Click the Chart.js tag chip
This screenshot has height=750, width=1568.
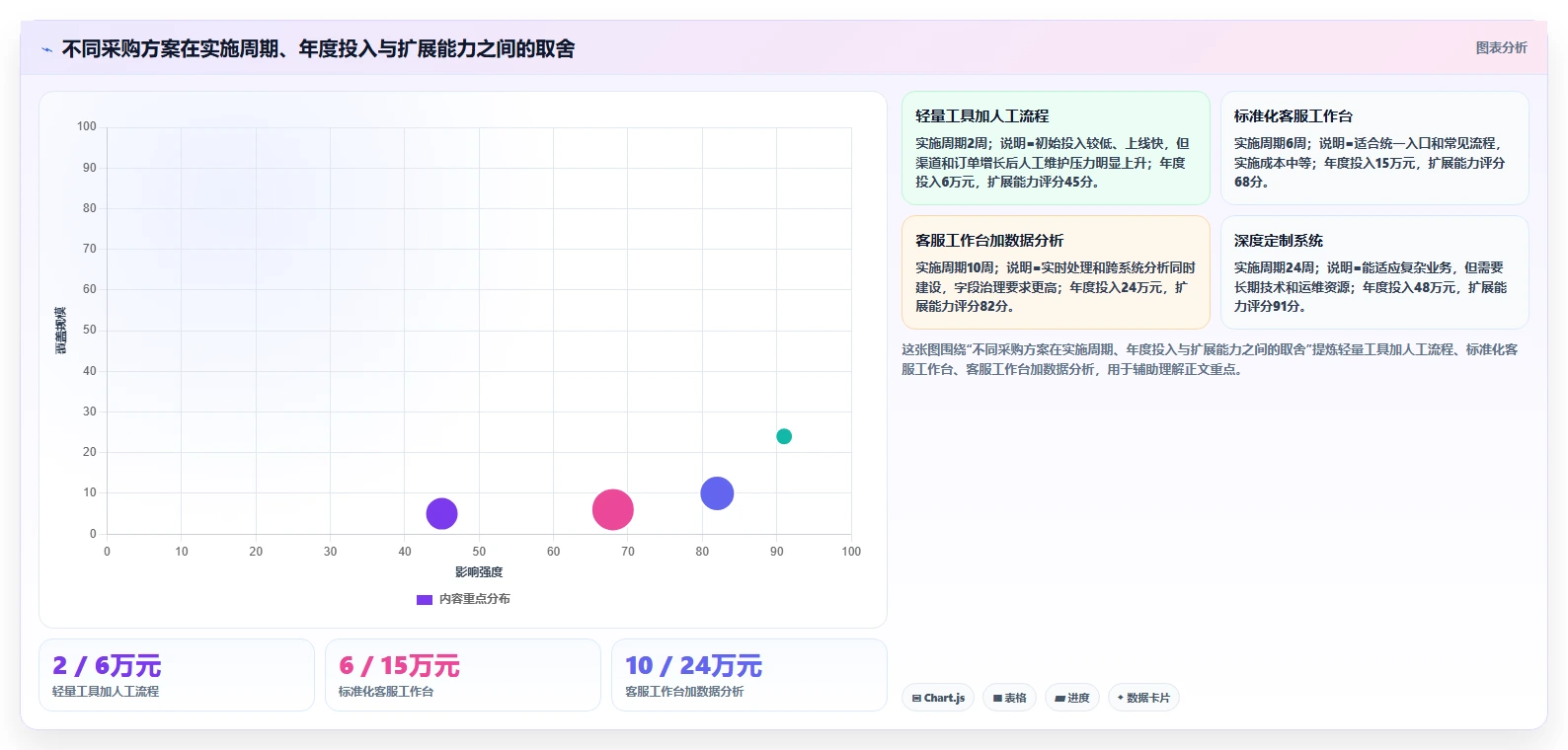938,698
